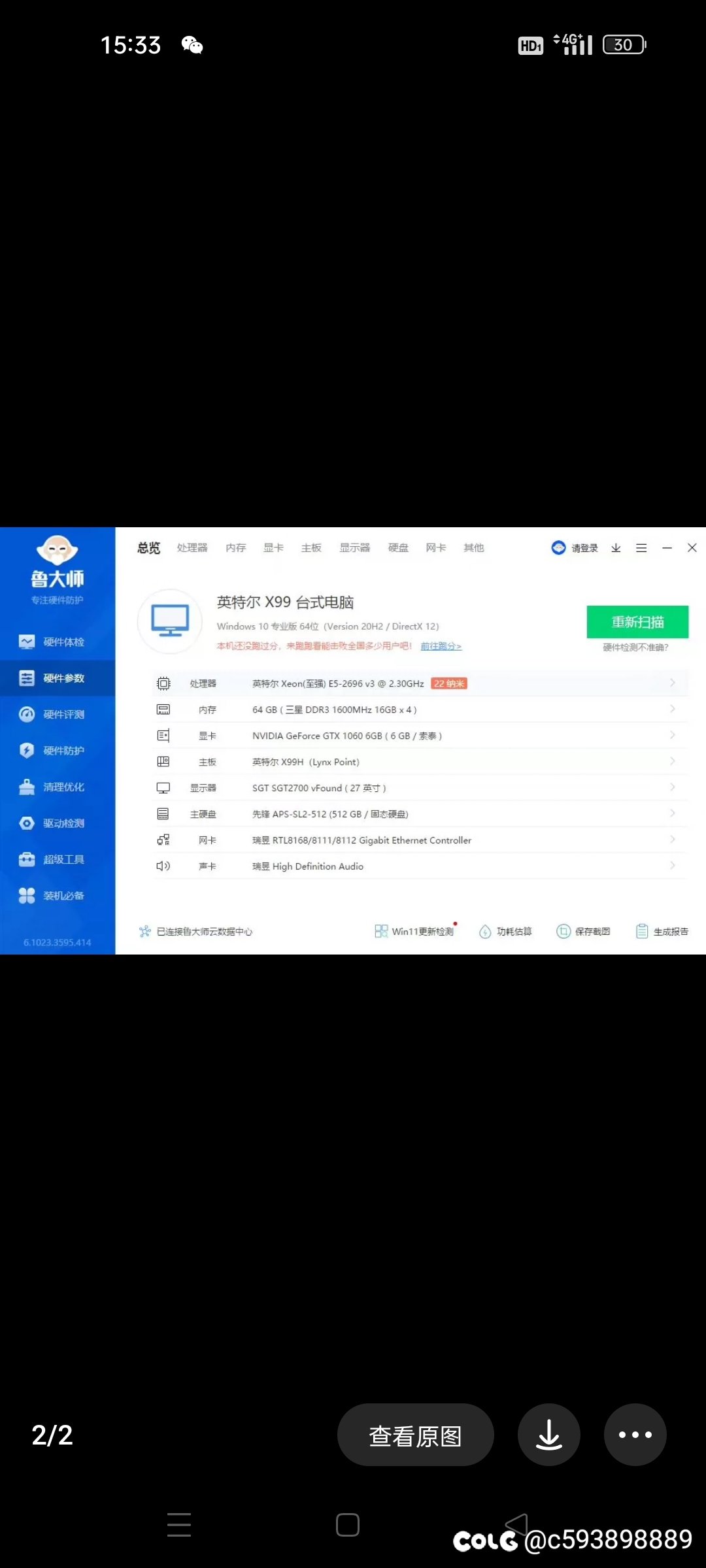Image resolution: width=706 pixels, height=1568 pixels.
Task: Expand the 声卡 row chevron
Action: tap(672, 866)
